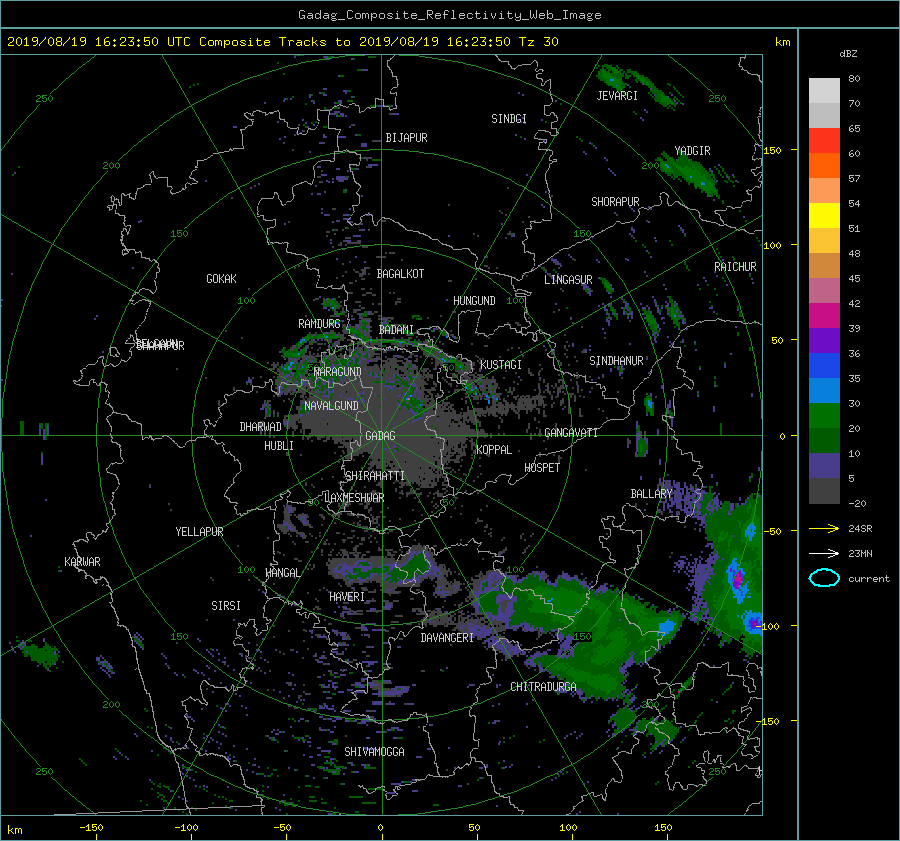Viewport: 900px width, 841px height.
Task: Click the DHARWAD city label
Action: tap(260, 427)
